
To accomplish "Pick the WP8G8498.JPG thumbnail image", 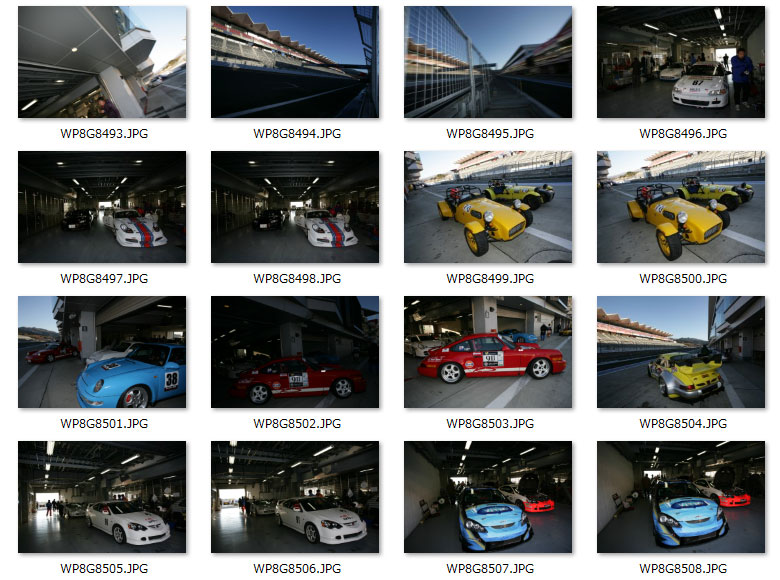I will pos(295,207).
